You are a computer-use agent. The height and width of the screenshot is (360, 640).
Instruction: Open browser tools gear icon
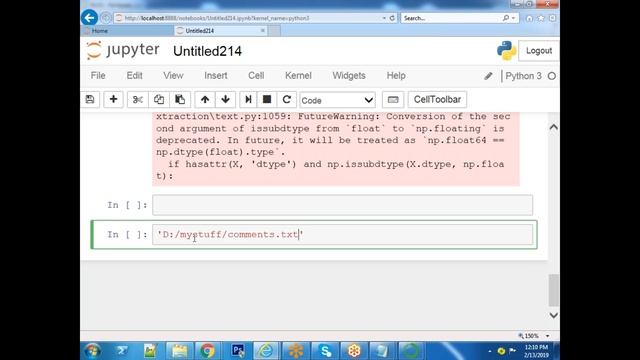[552, 18]
